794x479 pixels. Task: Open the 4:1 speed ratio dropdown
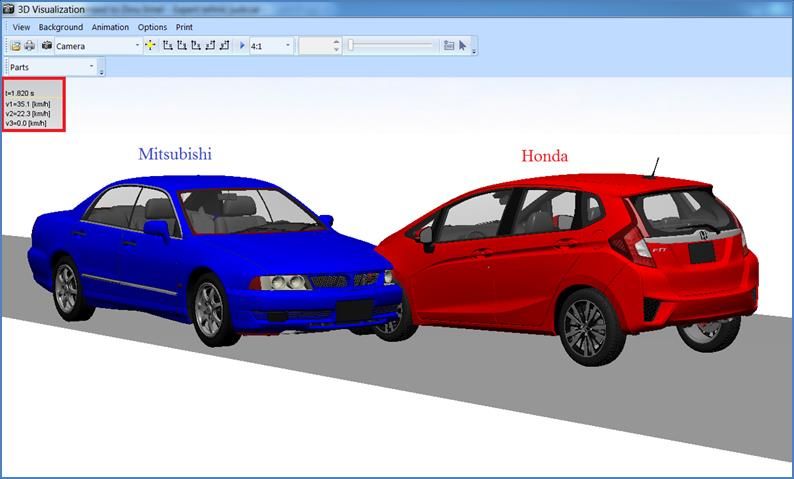pos(288,46)
